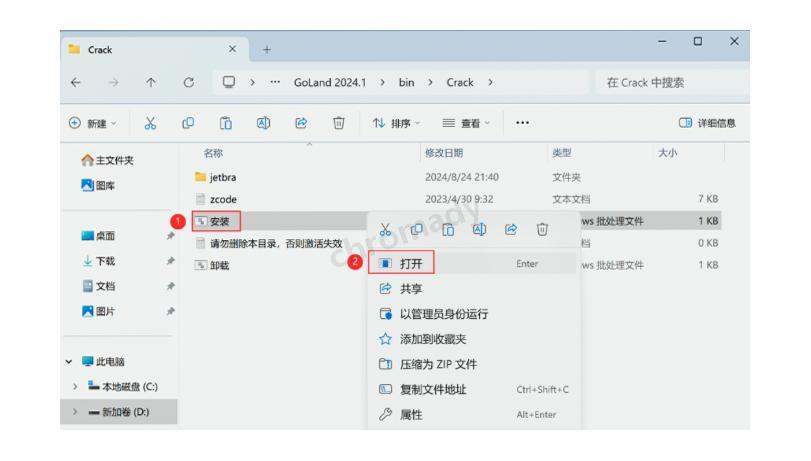Viewport: 811px width, 461px height.
Task: Expand the chevron after bin breadcrumb
Action: click(430, 82)
